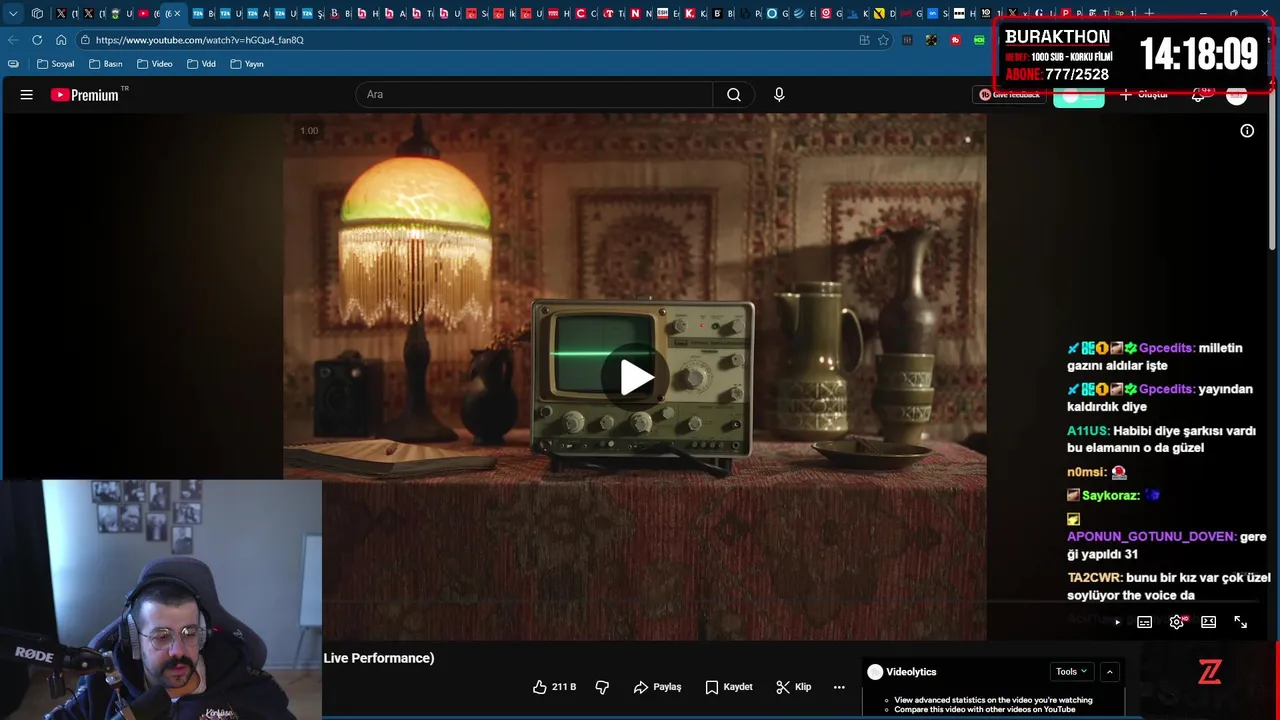Click the icon left of bookmark star
This screenshot has height=720, width=1280.
864,40
